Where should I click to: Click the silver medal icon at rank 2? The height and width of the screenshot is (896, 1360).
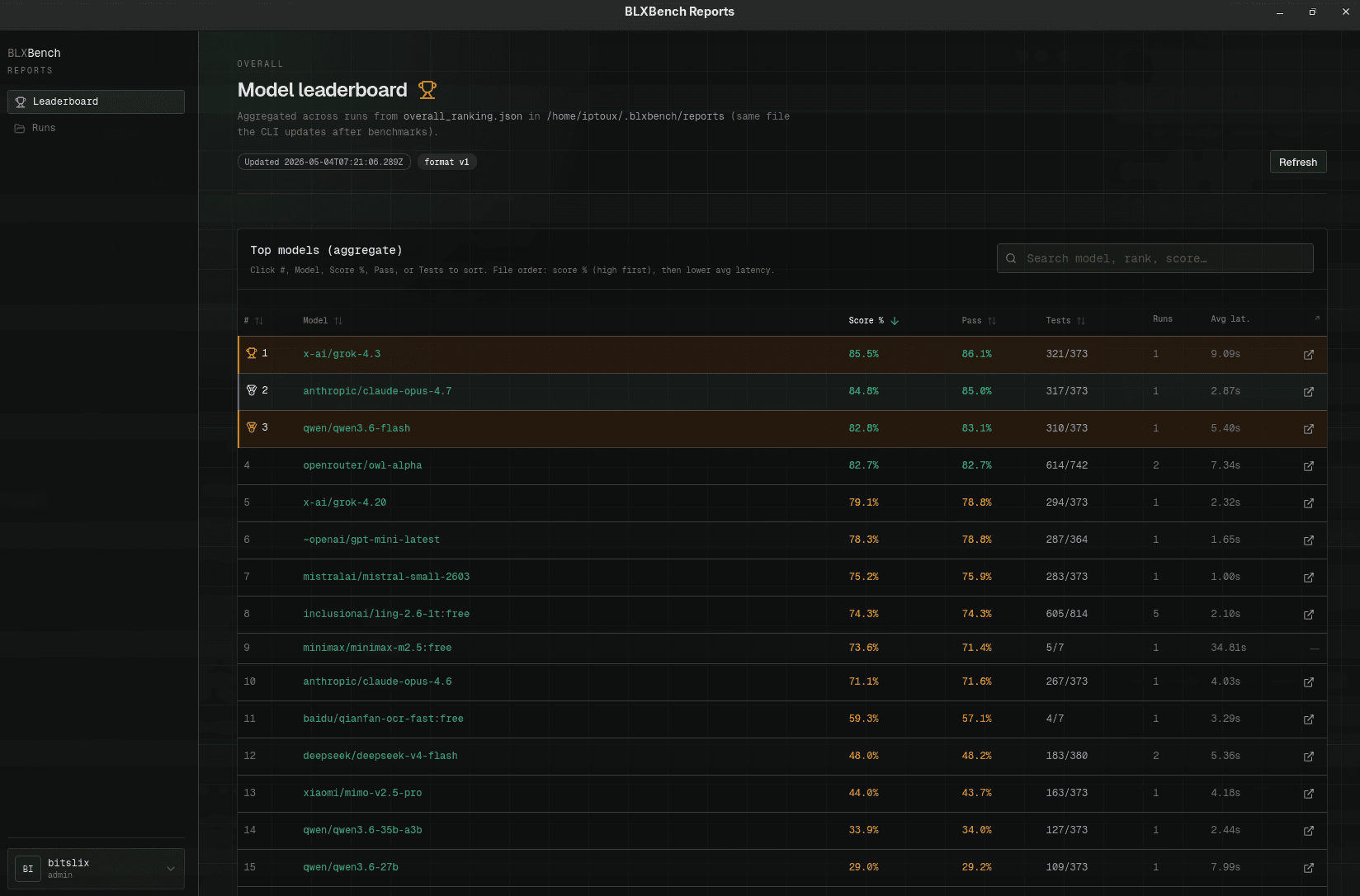click(252, 390)
